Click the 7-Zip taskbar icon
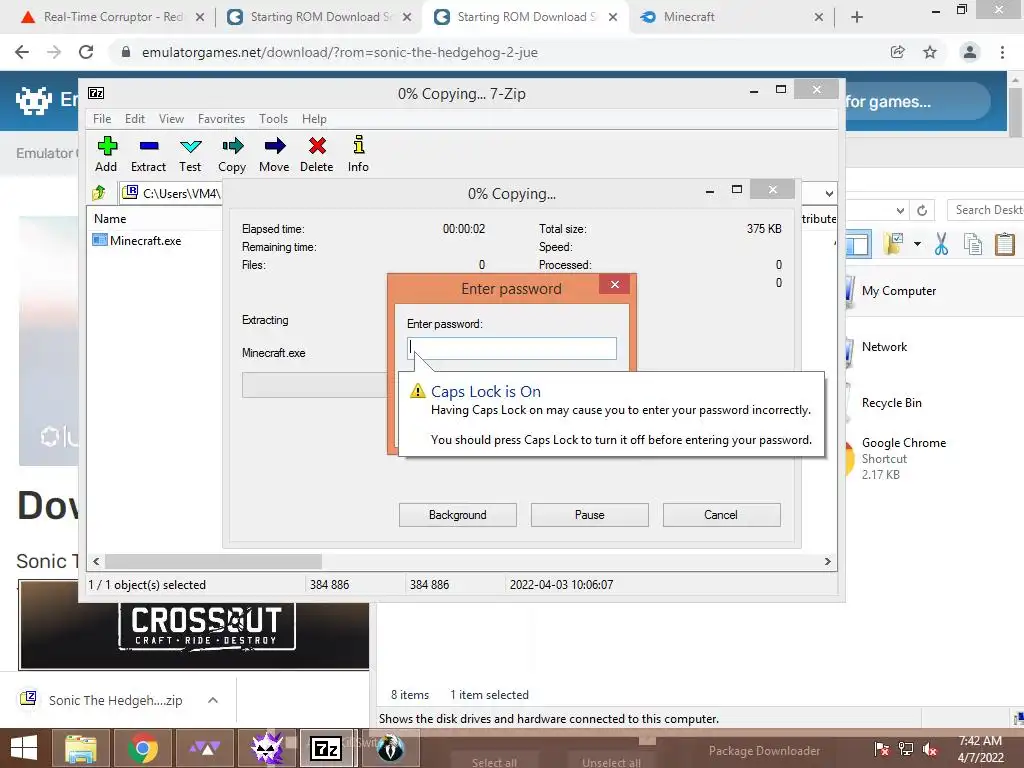The width and height of the screenshot is (1024, 768). click(325, 748)
